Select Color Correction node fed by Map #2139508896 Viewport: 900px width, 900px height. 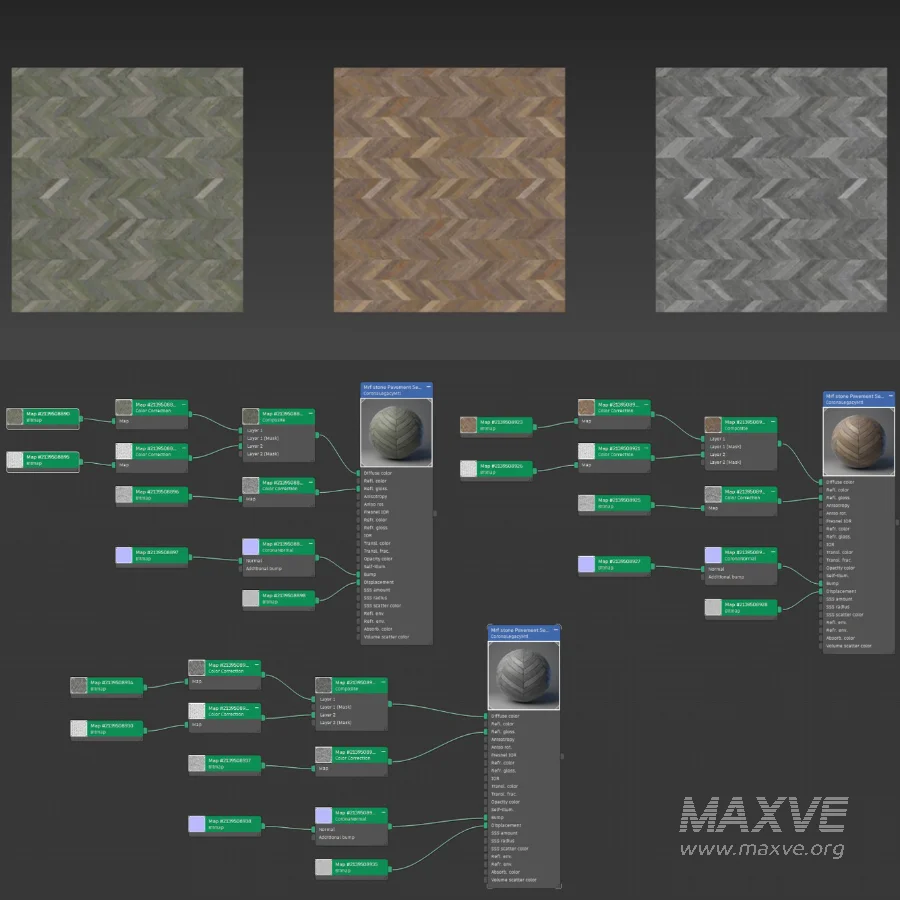click(278, 491)
